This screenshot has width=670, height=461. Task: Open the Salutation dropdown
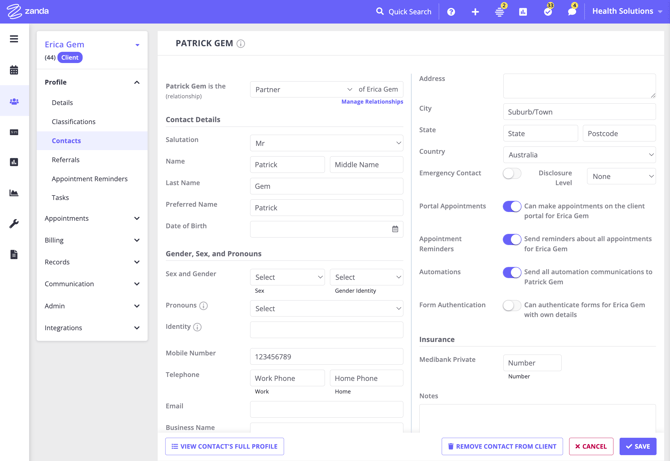(x=326, y=143)
